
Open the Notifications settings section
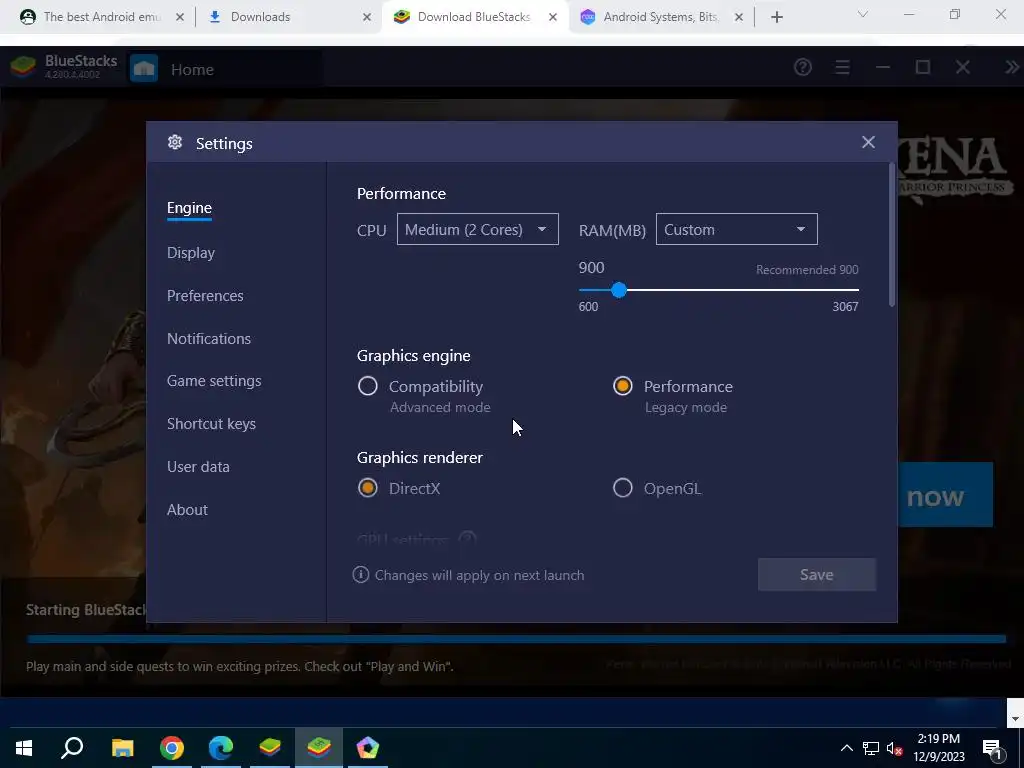209,339
